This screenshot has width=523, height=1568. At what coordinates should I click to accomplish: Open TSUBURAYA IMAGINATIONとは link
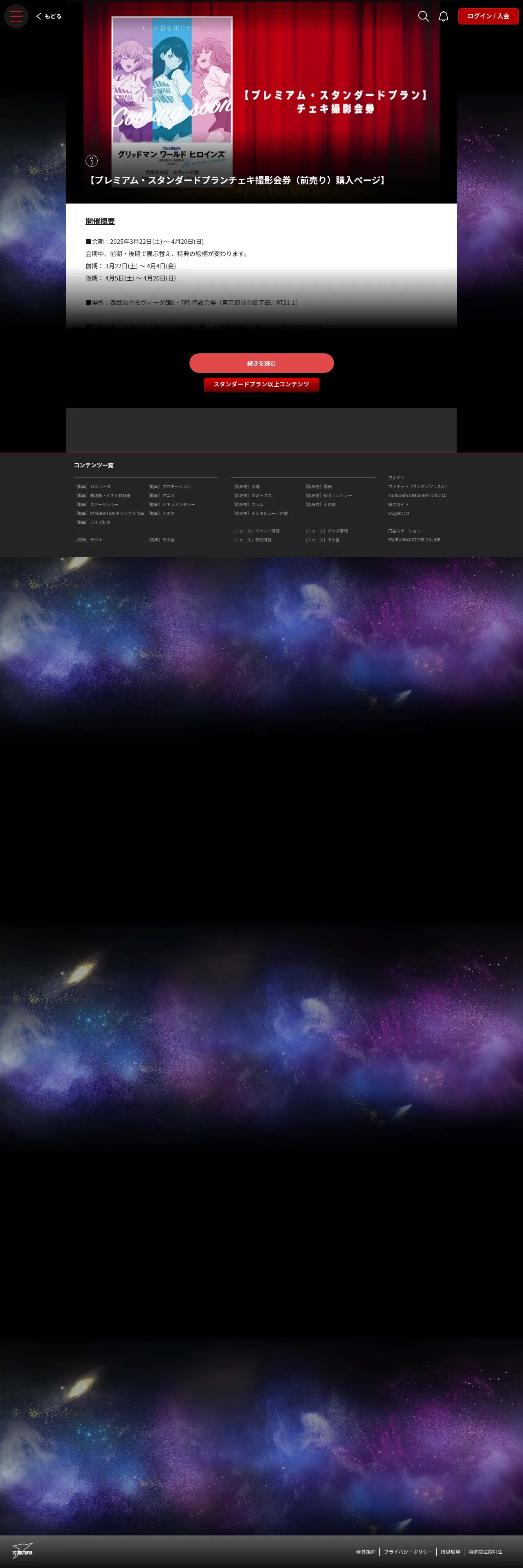[x=417, y=495]
